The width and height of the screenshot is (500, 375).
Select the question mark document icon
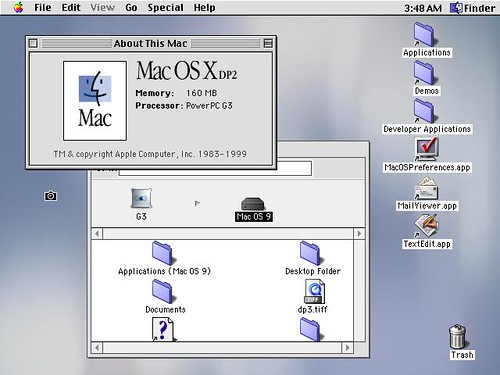point(163,329)
